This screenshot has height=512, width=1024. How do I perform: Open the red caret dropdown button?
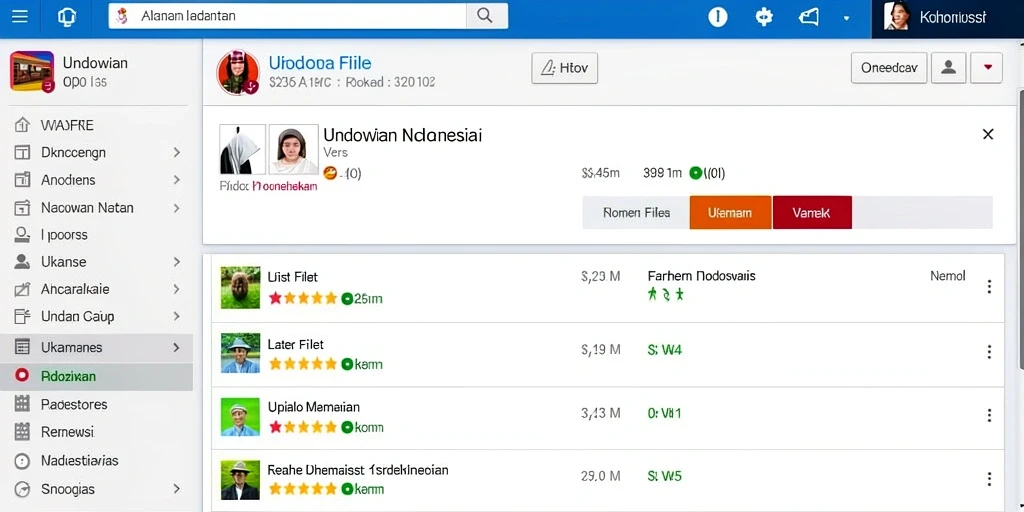point(986,68)
